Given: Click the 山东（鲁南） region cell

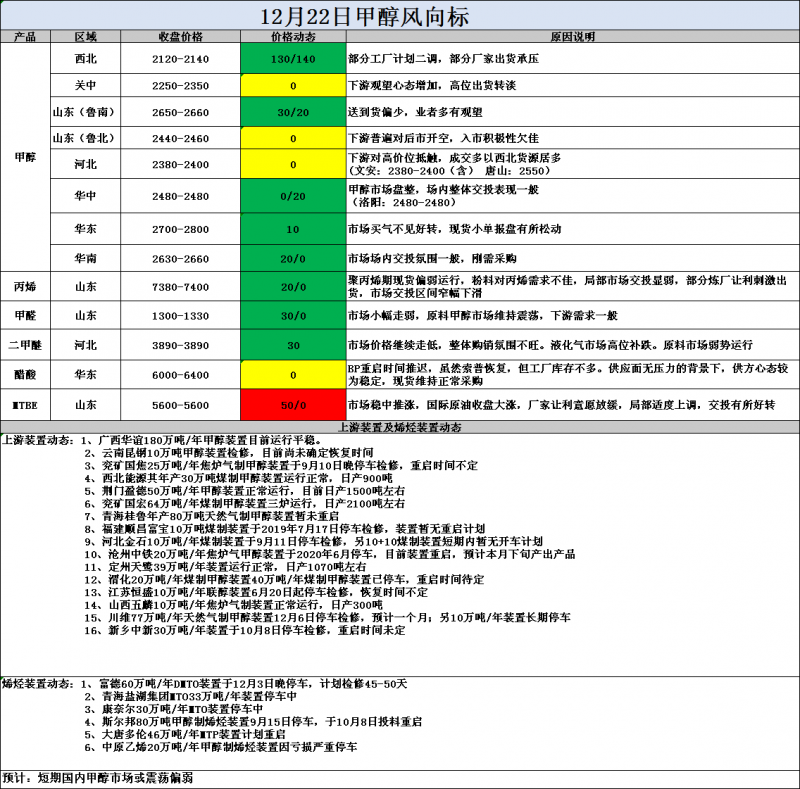Looking at the screenshot, I should pos(85,112).
